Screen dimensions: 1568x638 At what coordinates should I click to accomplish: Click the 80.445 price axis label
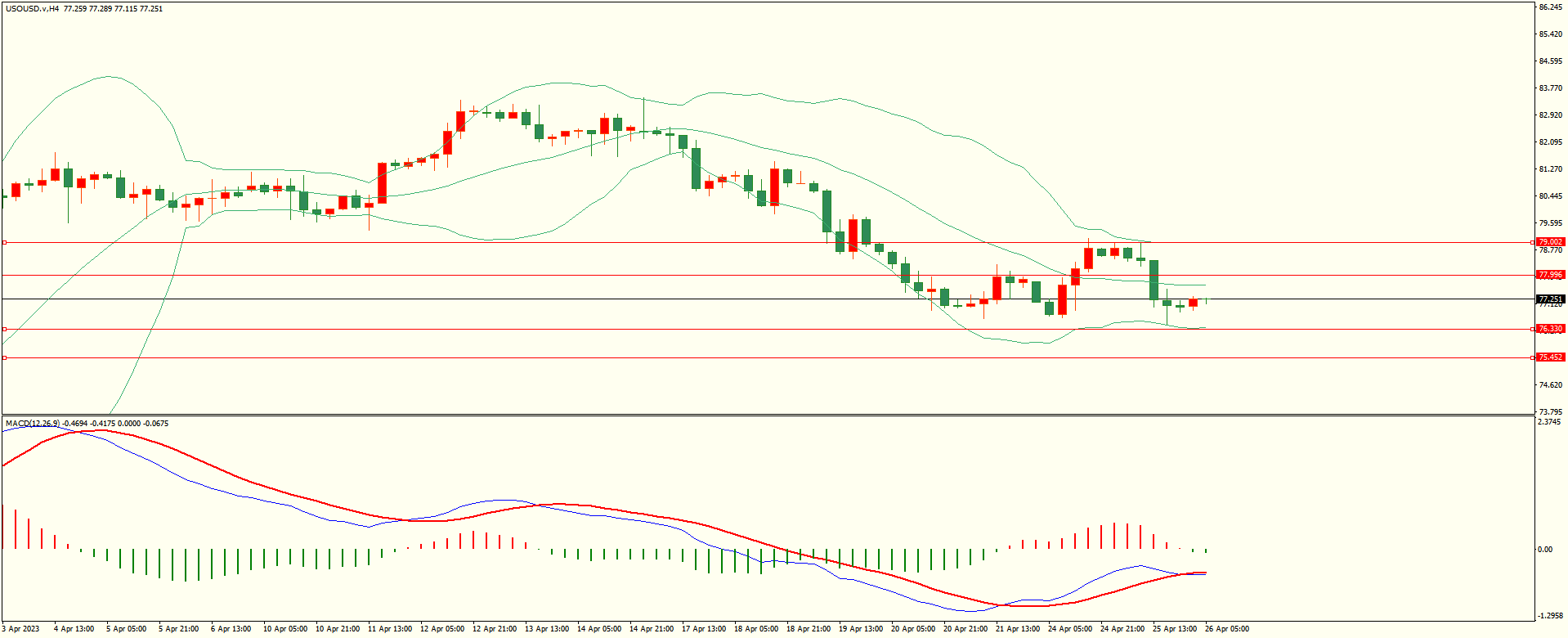click(x=1551, y=196)
